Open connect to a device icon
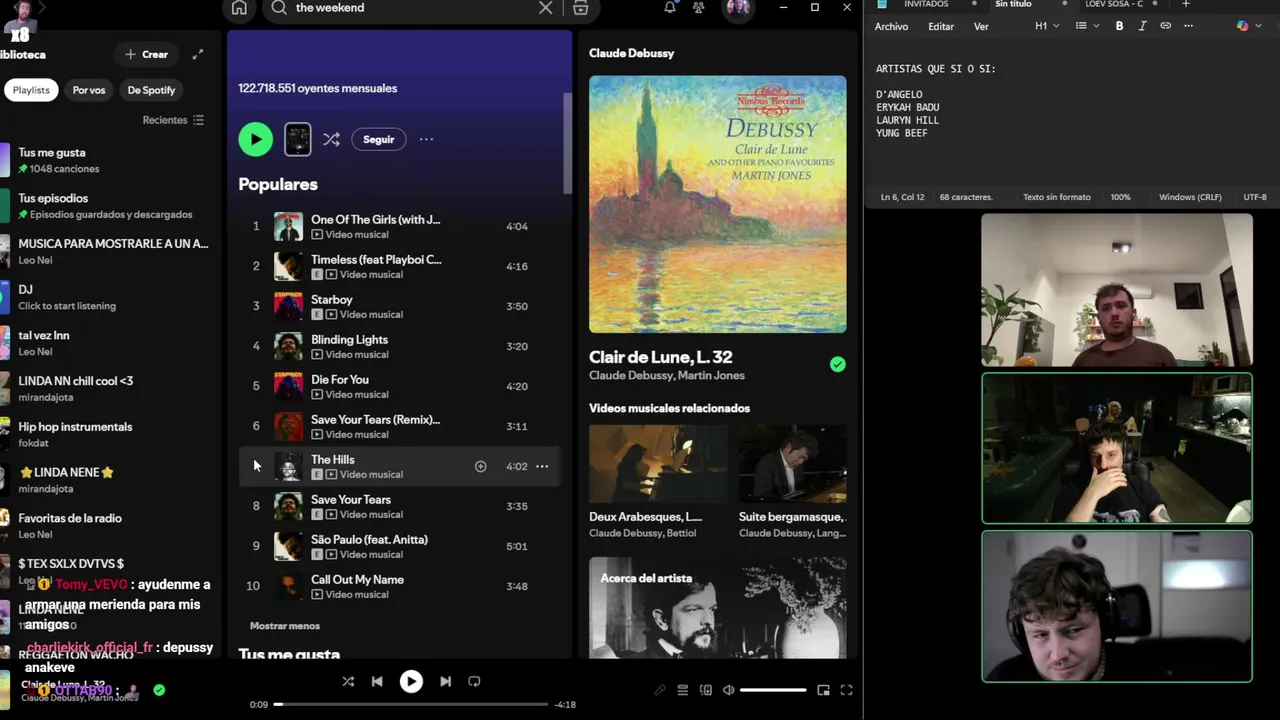1280x720 pixels. pyautogui.click(x=706, y=690)
